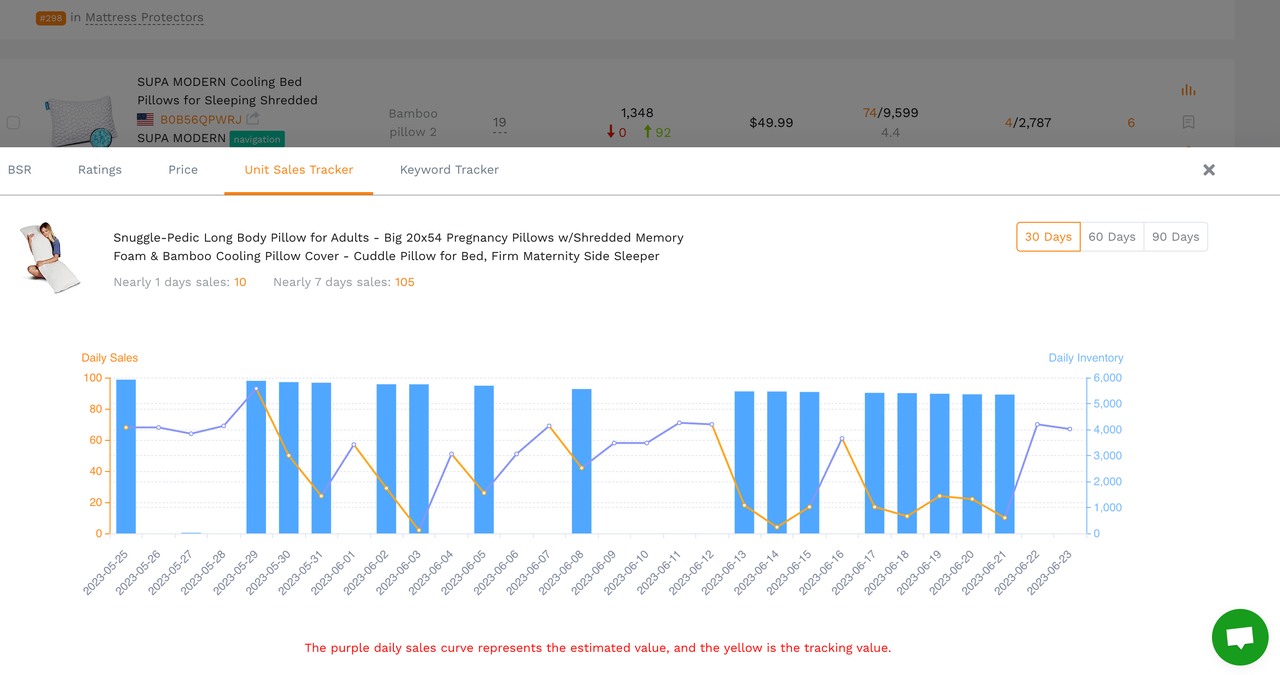Click the B0B56QPWRJ ASIN link
Screen dimensions: 1280x675
click(201, 120)
